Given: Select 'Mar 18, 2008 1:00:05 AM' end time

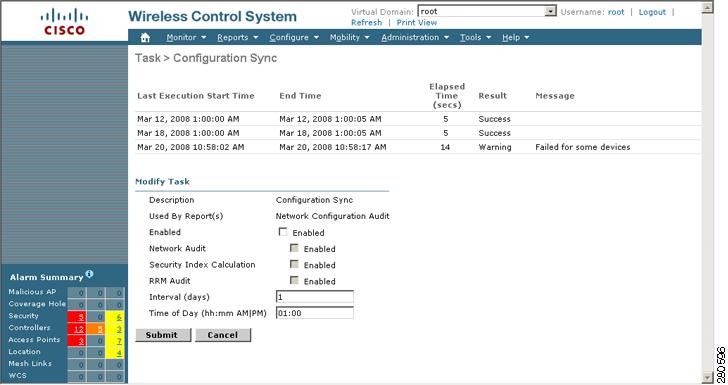Looking at the screenshot, I should (x=330, y=133).
